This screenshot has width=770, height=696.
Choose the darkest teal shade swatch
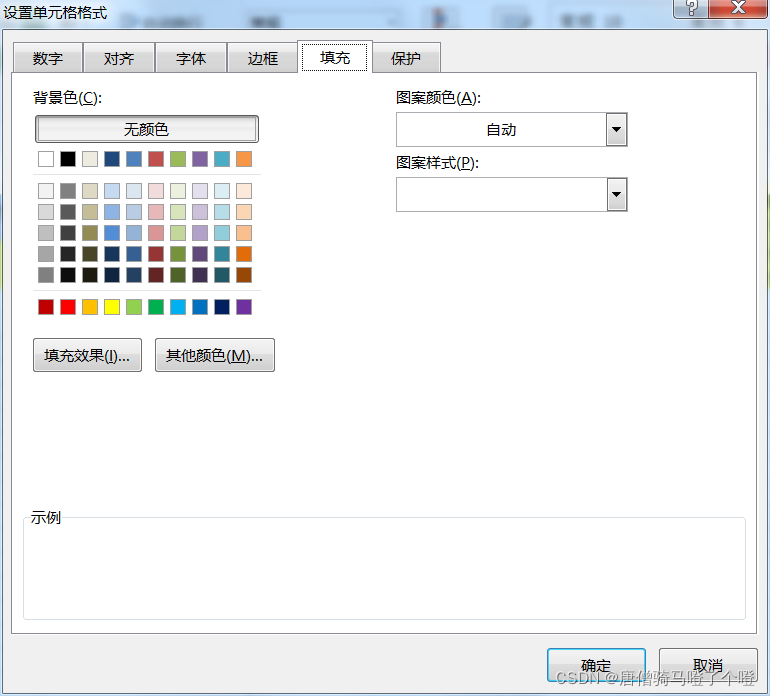(x=222, y=275)
